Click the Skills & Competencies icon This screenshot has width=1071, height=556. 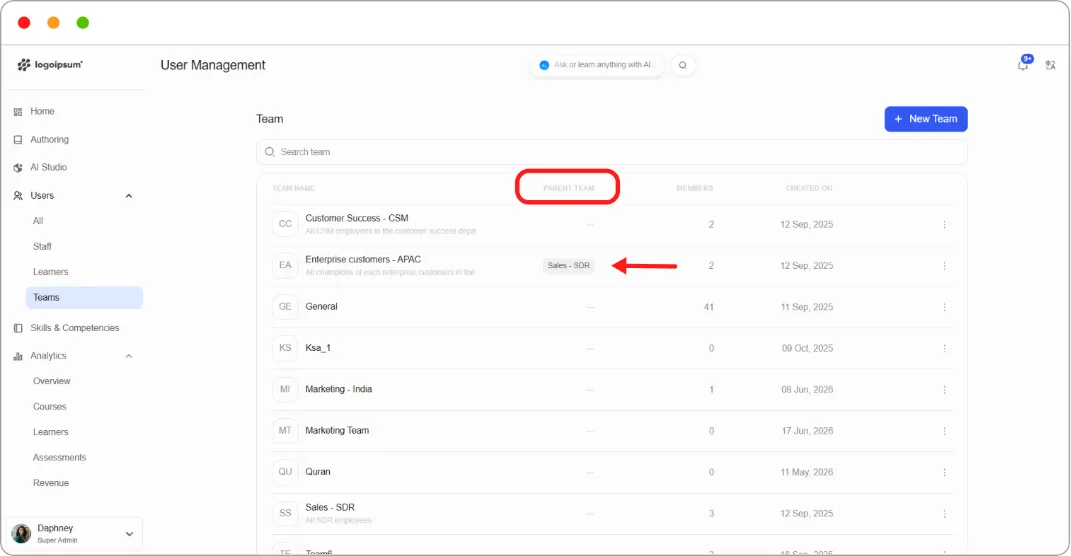[18, 328]
